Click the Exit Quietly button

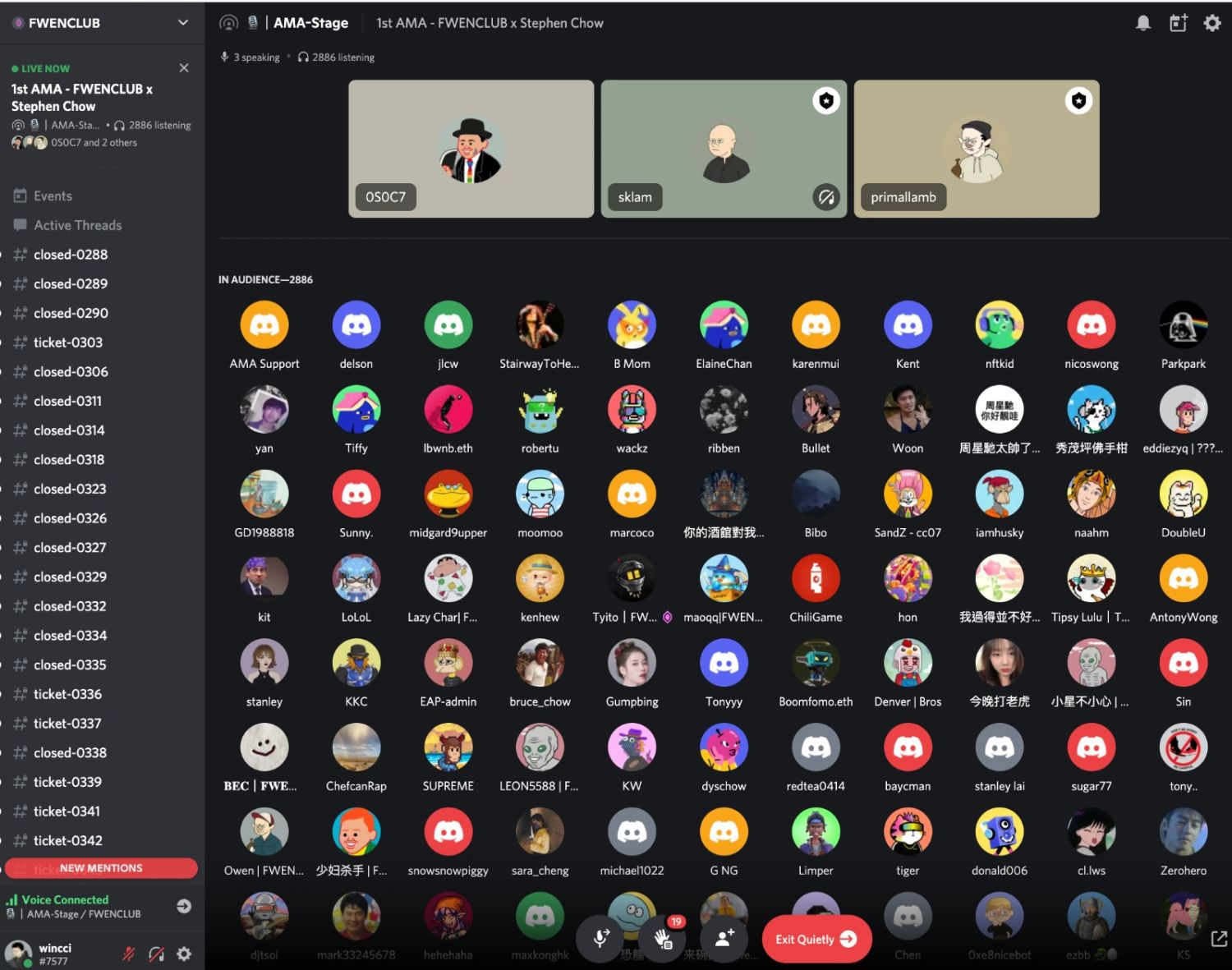816,939
